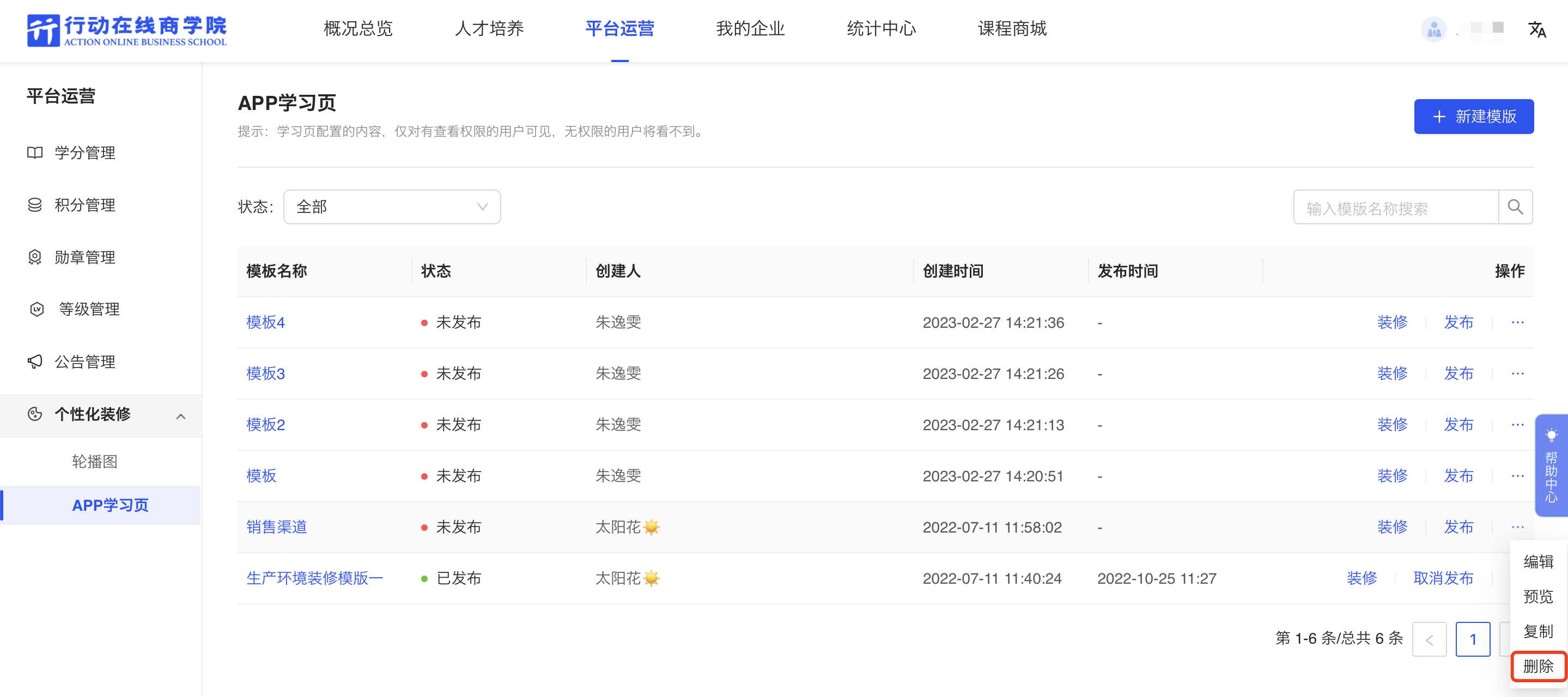Switch to 平台运营 tab

click(619, 28)
